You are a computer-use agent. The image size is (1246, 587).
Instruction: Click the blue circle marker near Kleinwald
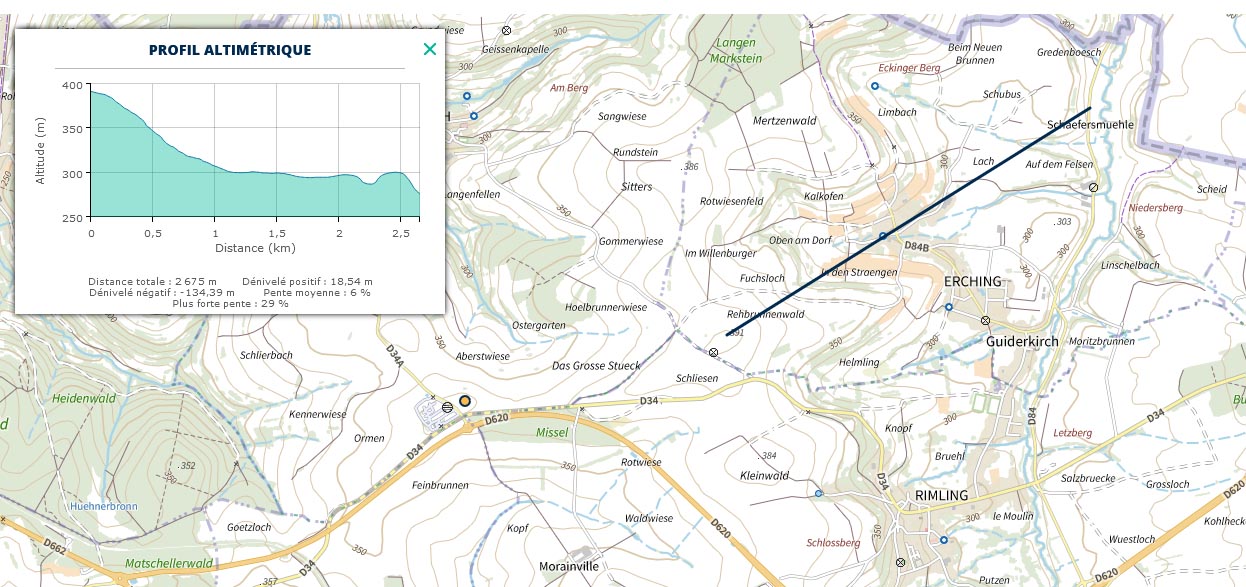(819, 493)
